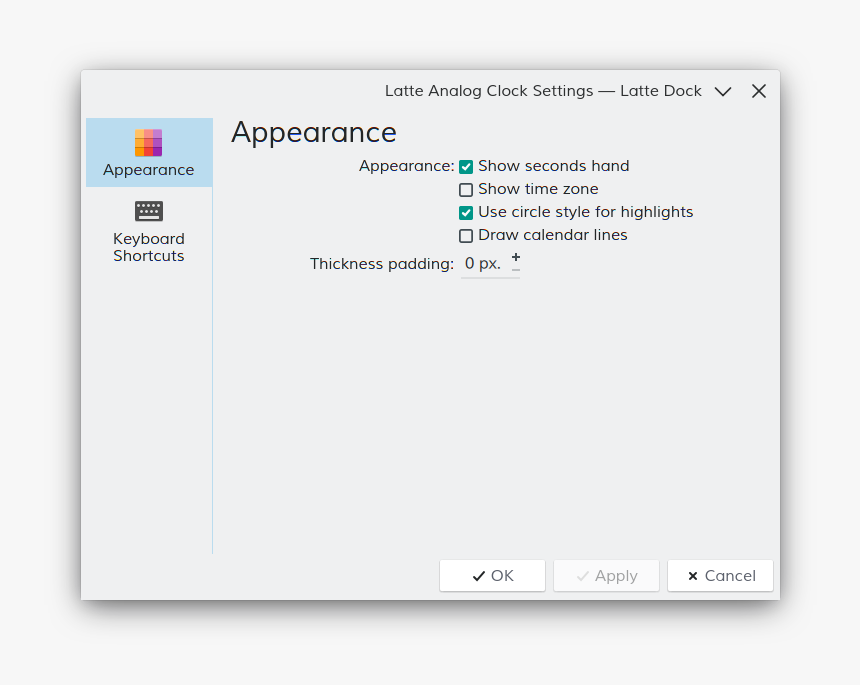
Task: Uncheck Use circle style for highlights
Action: click(466, 213)
